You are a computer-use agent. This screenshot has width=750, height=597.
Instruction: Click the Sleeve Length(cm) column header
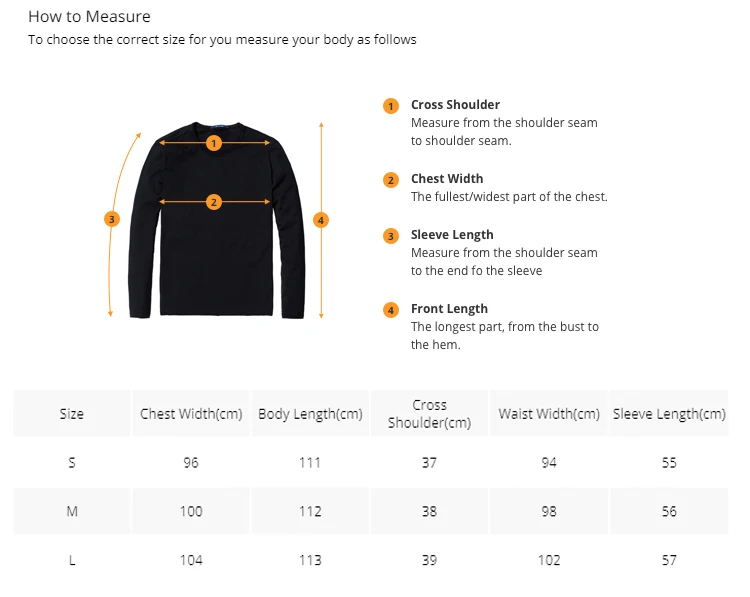669,414
